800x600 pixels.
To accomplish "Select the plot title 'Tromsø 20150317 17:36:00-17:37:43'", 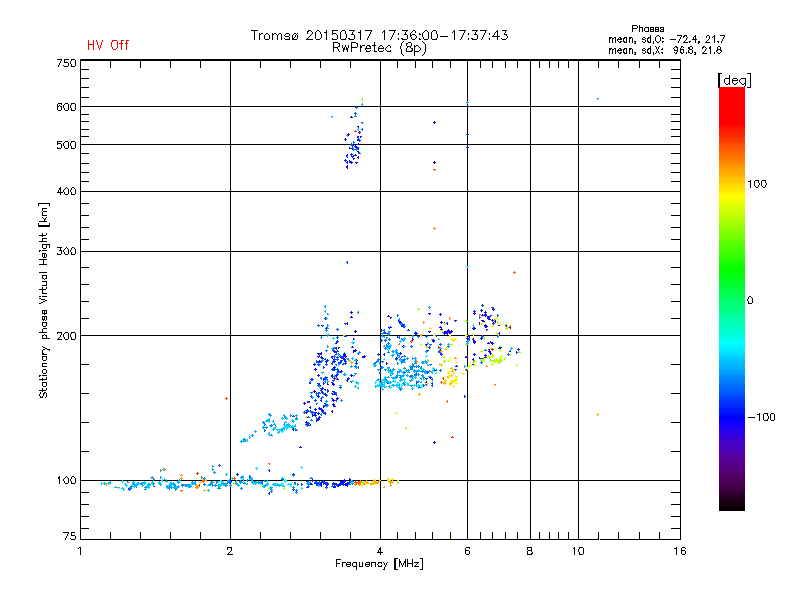I will (x=379, y=35).
